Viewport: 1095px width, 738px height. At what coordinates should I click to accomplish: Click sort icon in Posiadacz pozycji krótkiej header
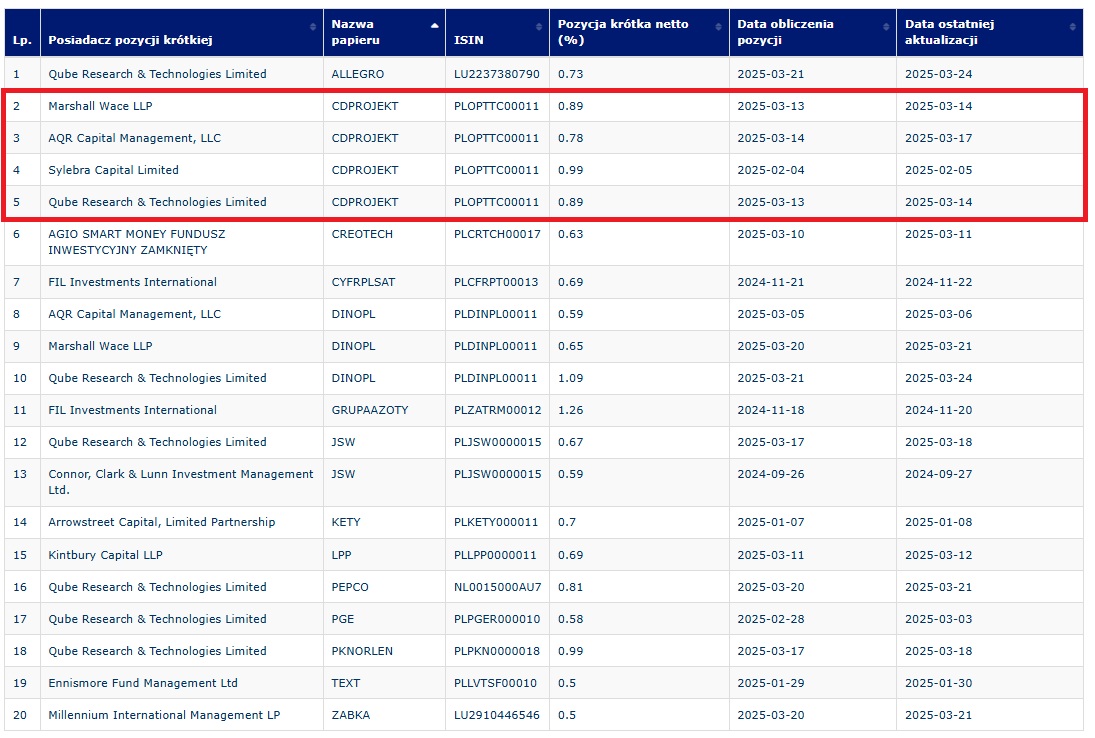pos(314,25)
